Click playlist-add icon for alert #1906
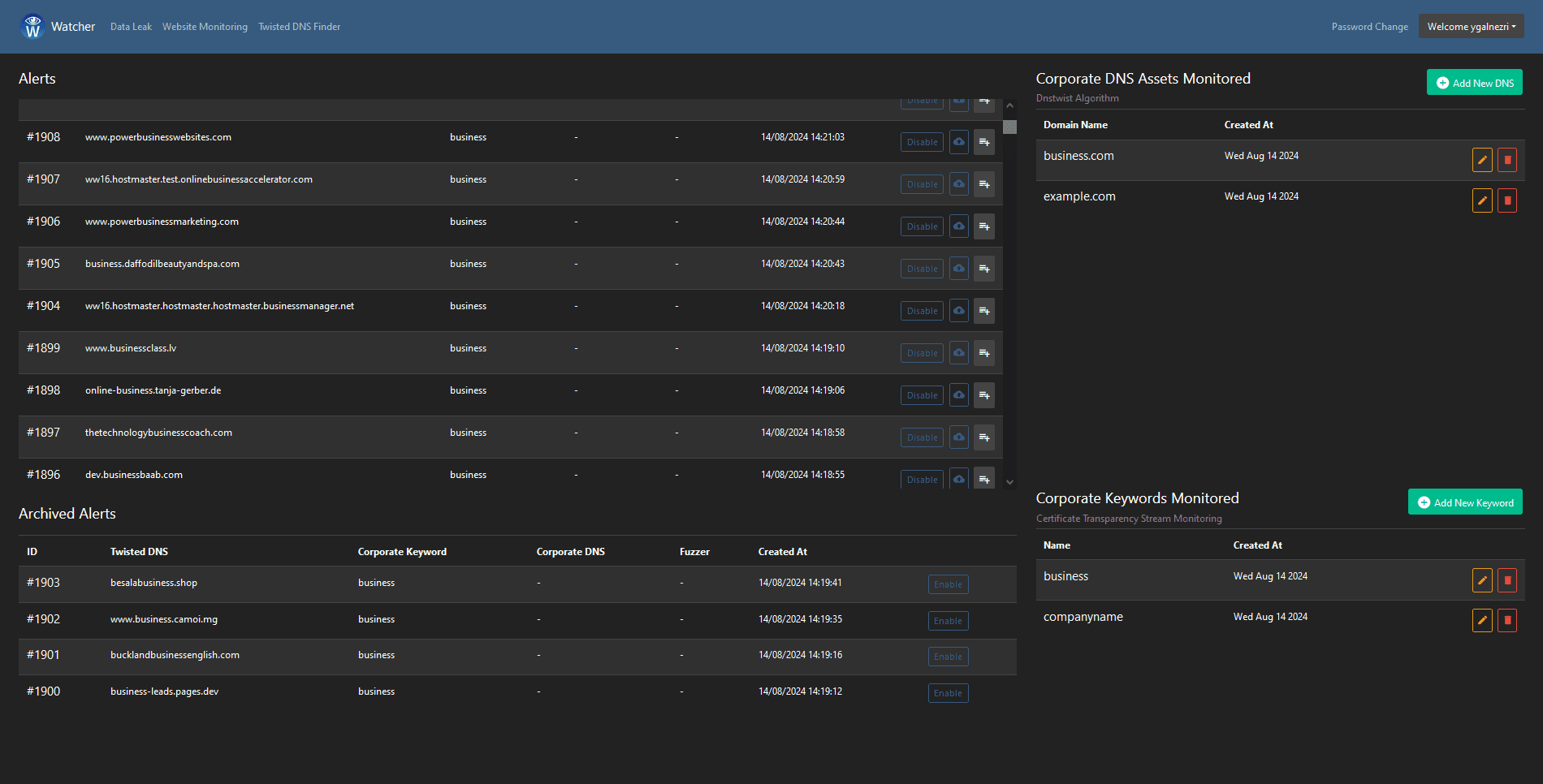This screenshot has width=1543, height=784. click(x=984, y=226)
